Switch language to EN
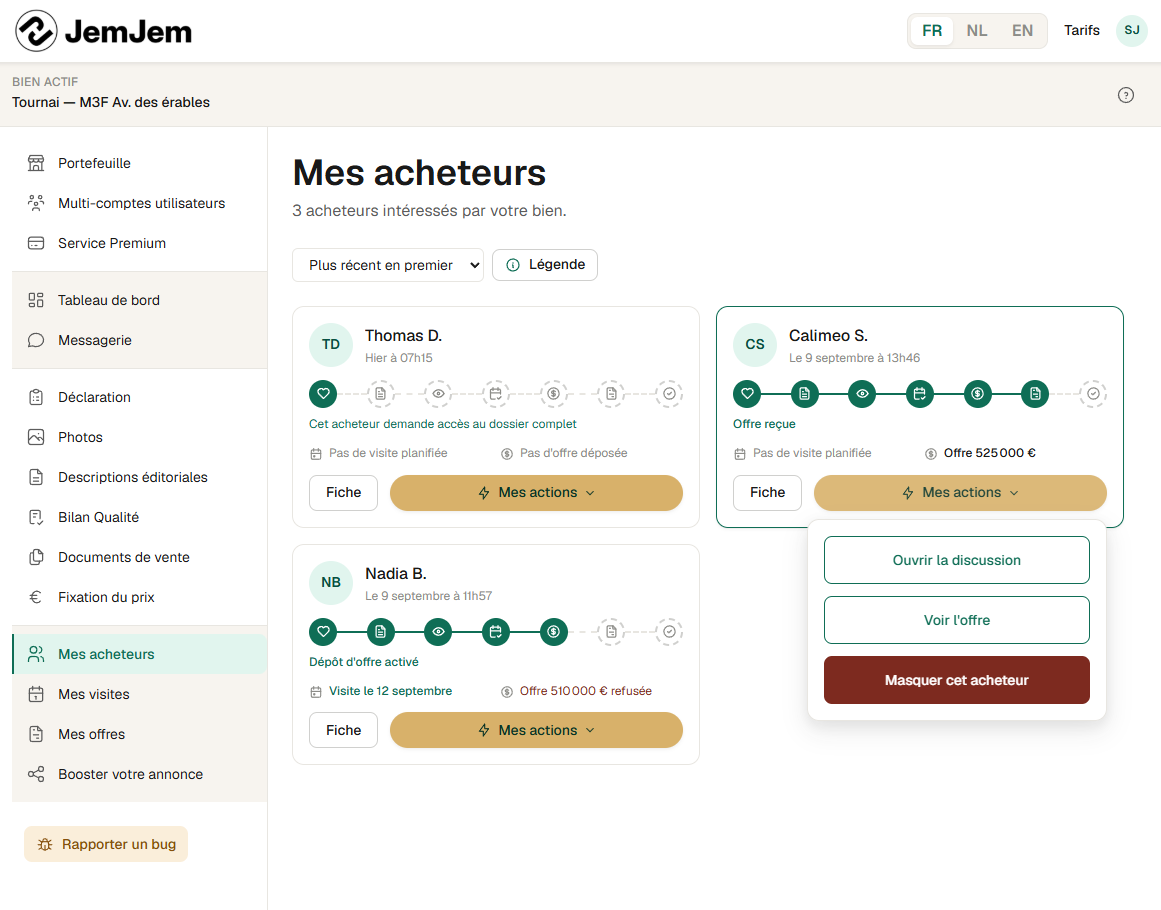This screenshot has height=910, width=1161. tap(1023, 30)
